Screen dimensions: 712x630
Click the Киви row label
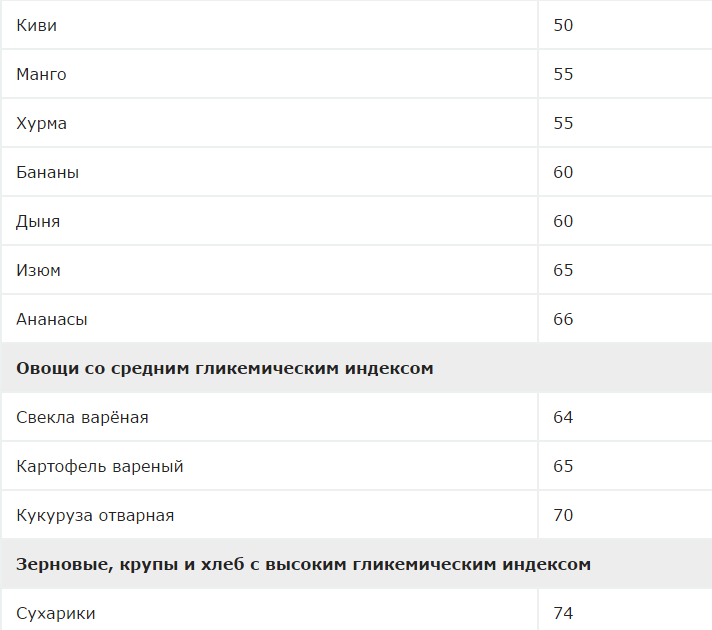click(37, 25)
